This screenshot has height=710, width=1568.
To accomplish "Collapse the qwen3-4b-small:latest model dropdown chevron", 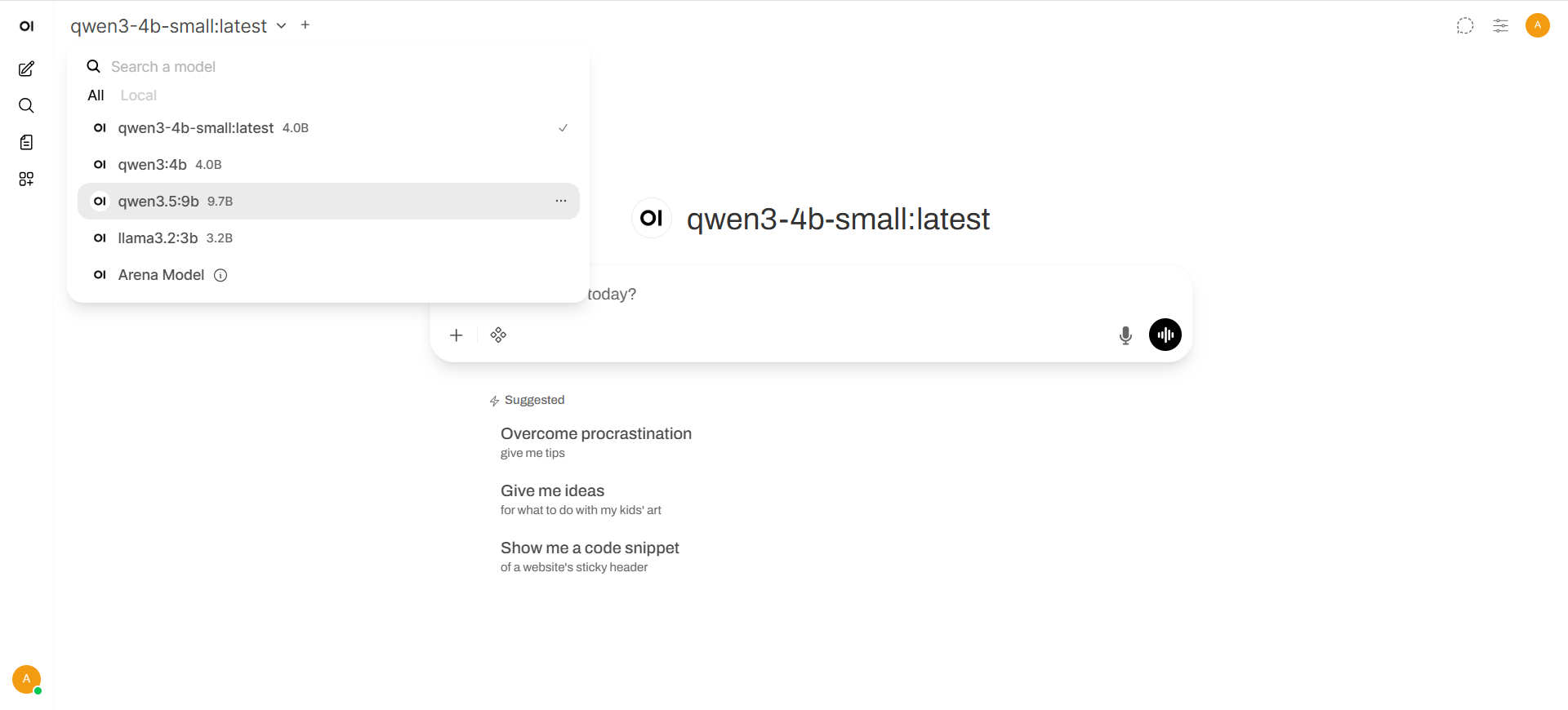I will click(x=281, y=25).
